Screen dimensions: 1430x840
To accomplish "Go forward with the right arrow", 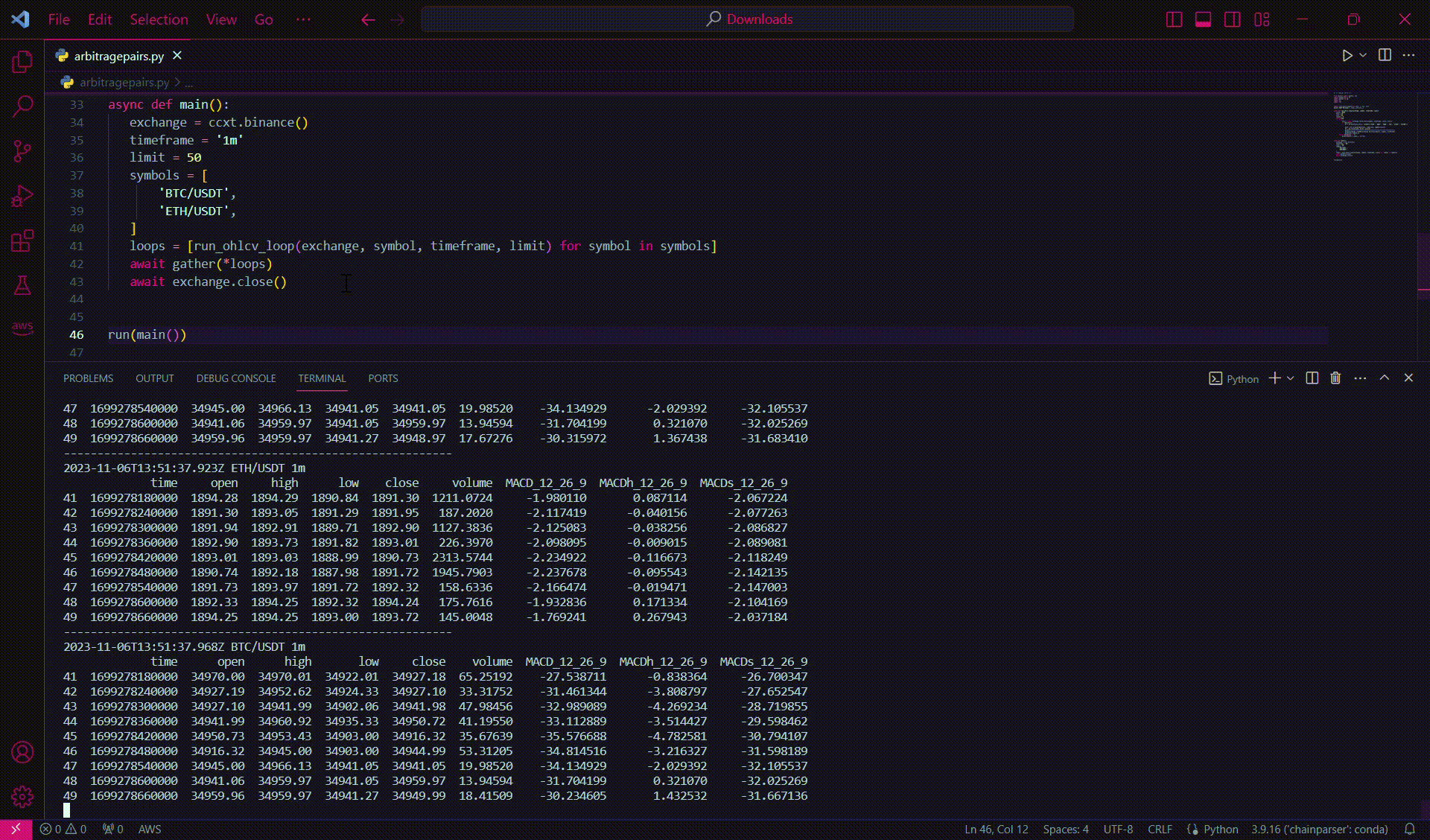I will pos(397,19).
